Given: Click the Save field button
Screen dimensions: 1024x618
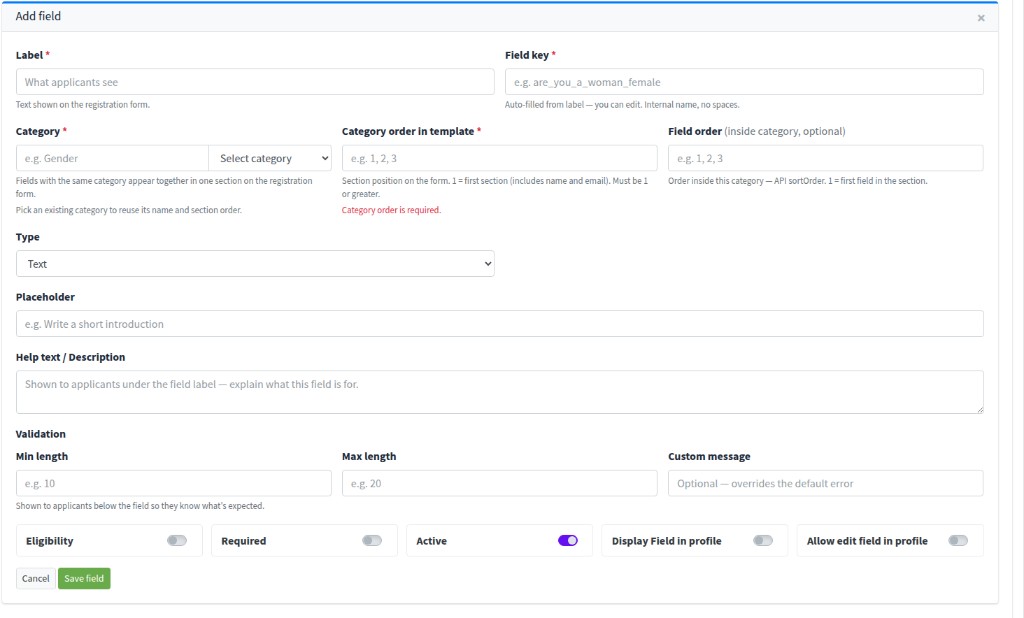Looking at the screenshot, I should [84, 578].
